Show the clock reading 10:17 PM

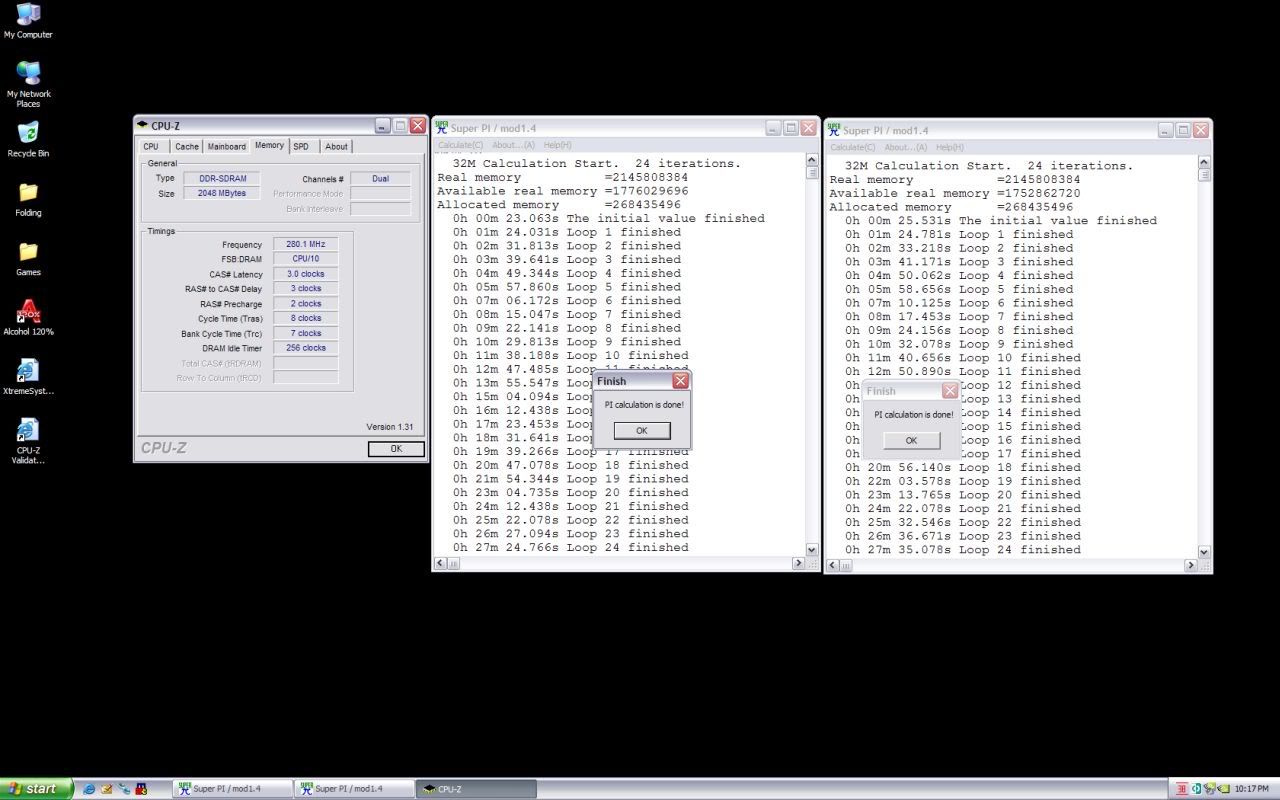tap(1252, 789)
